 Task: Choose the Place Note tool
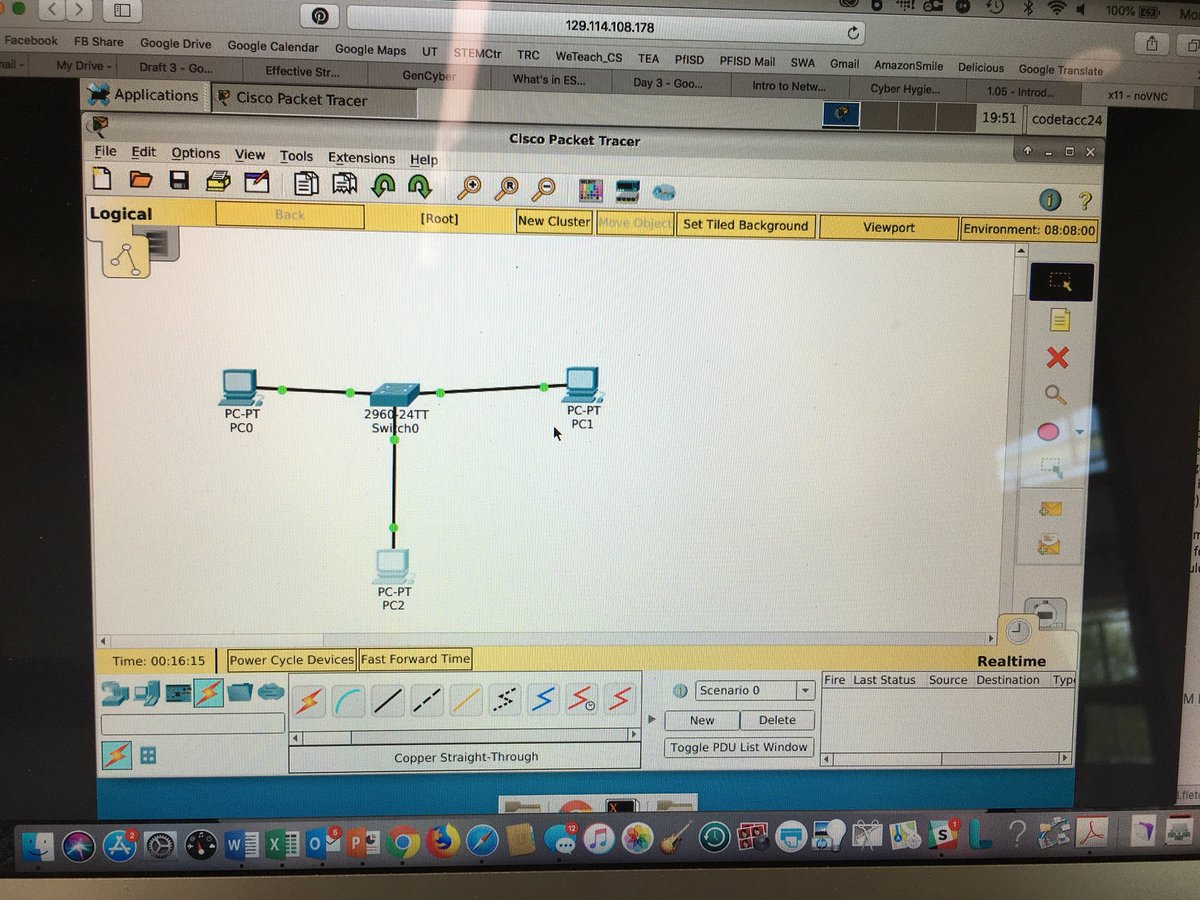(x=1059, y=320)
